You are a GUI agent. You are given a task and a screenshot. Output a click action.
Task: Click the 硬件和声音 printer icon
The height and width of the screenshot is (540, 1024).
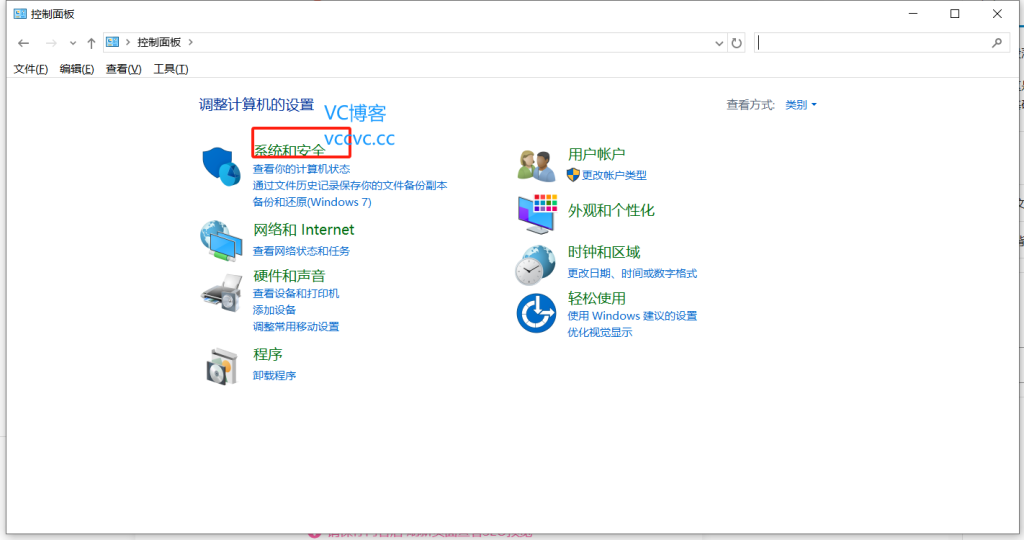tap(221, 292)
